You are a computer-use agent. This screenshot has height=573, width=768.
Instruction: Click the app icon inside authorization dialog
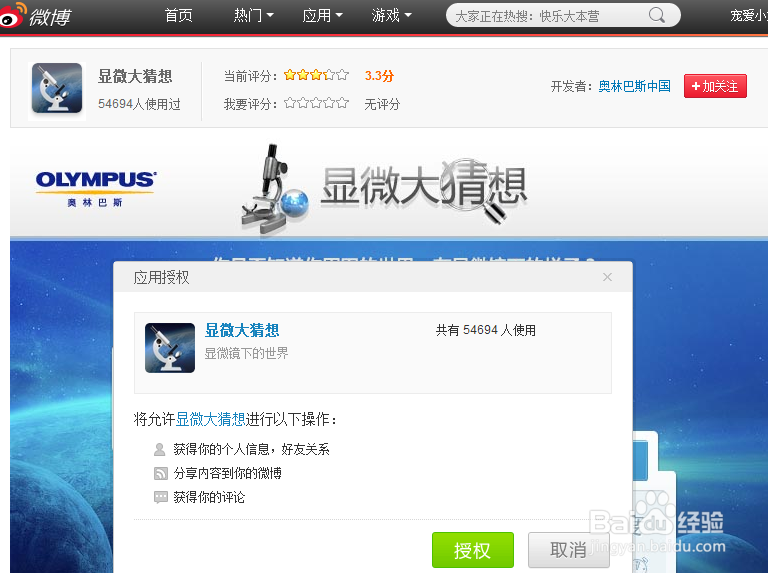coord(170,348)
